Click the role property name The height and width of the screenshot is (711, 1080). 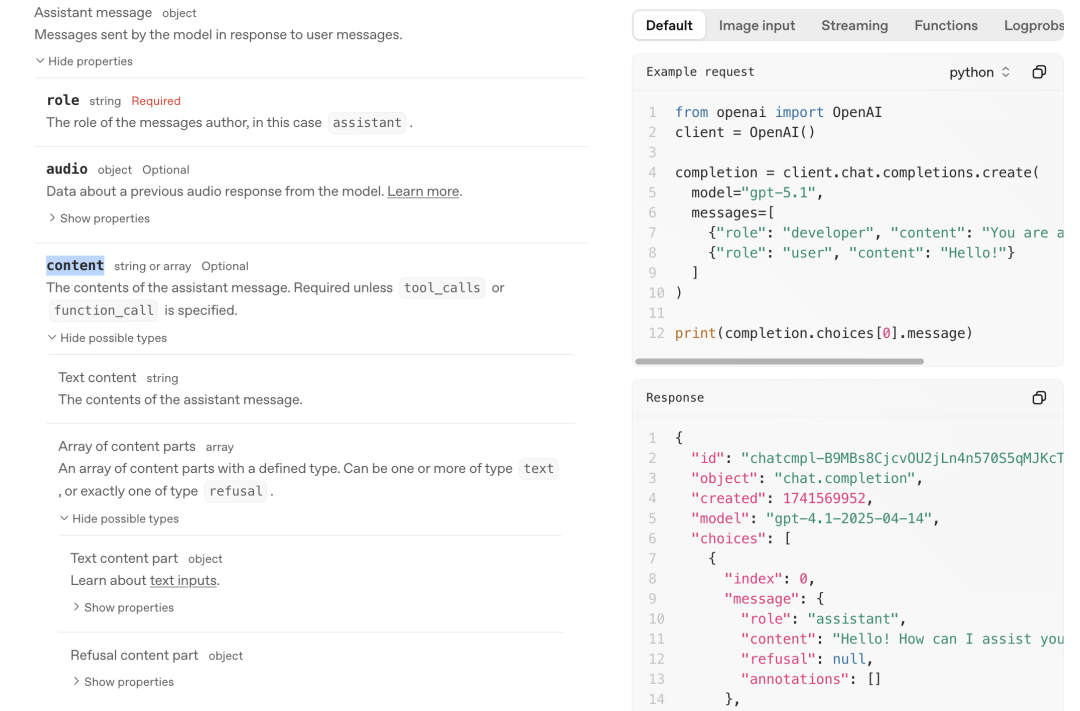(x=63, y=101)
